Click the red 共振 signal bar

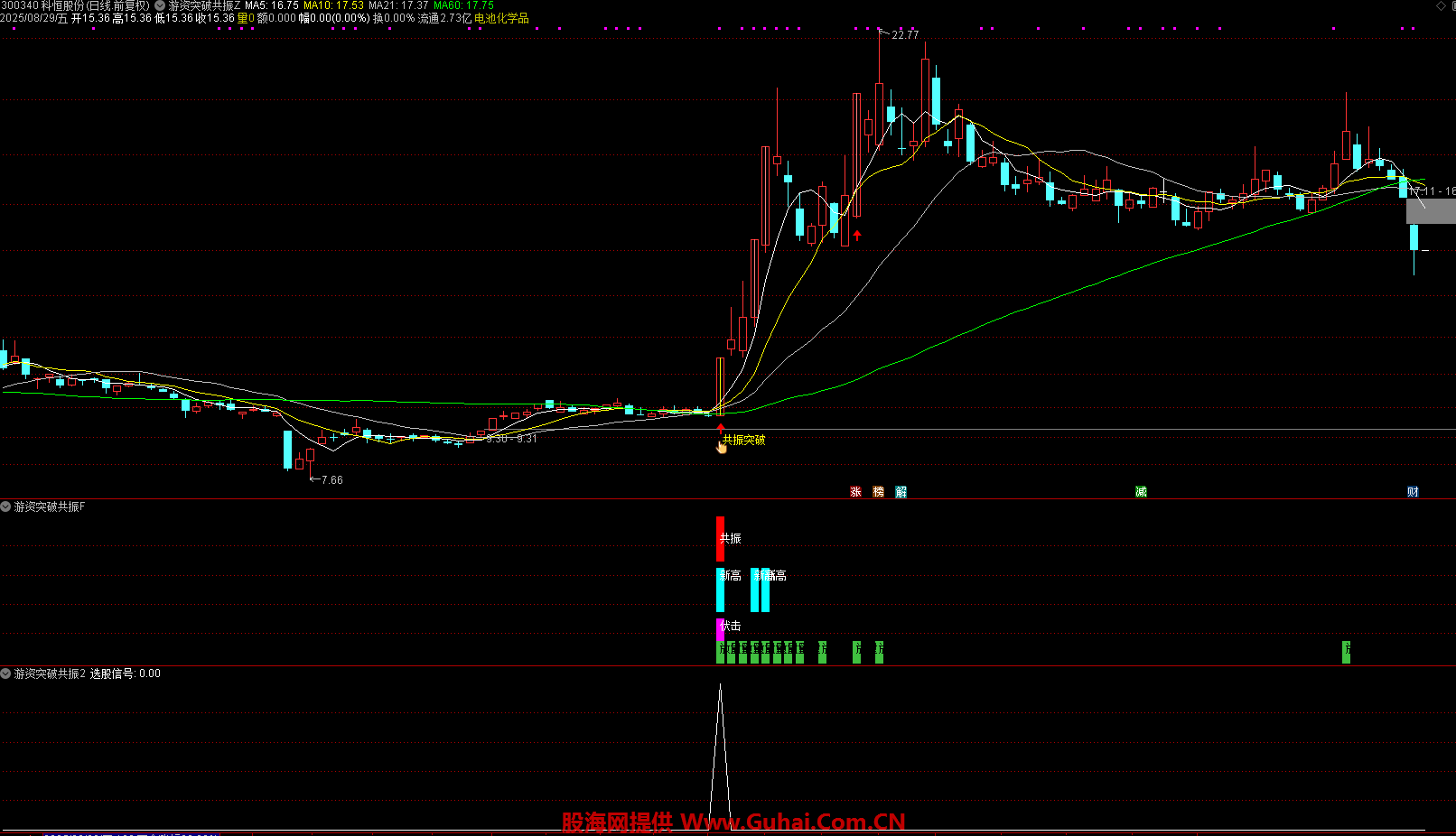pyautogui.click(x=720, y=538)
